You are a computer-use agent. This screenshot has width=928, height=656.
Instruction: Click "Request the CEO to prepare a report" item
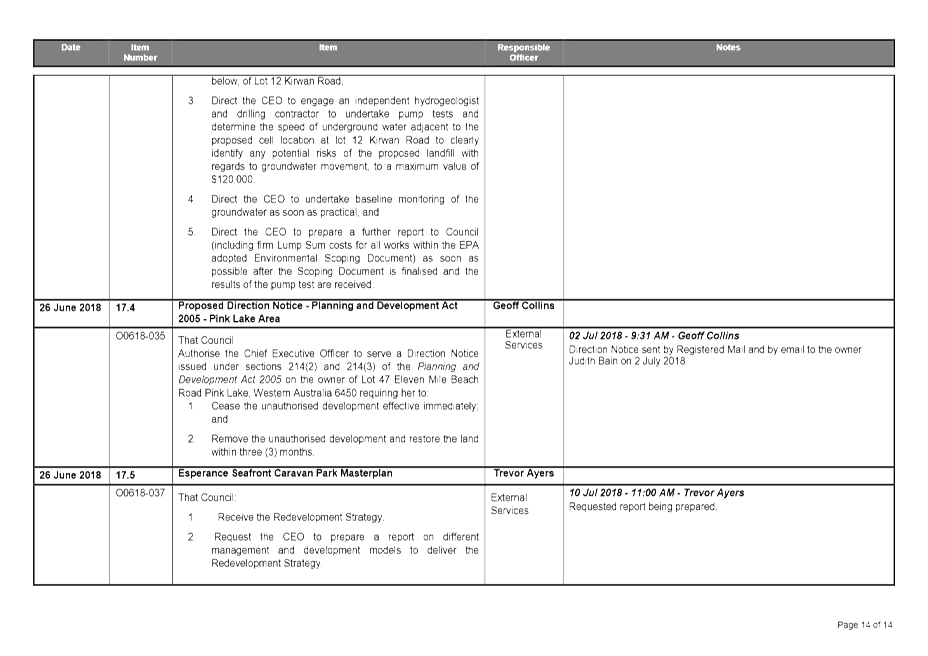(x=344, y=550)
